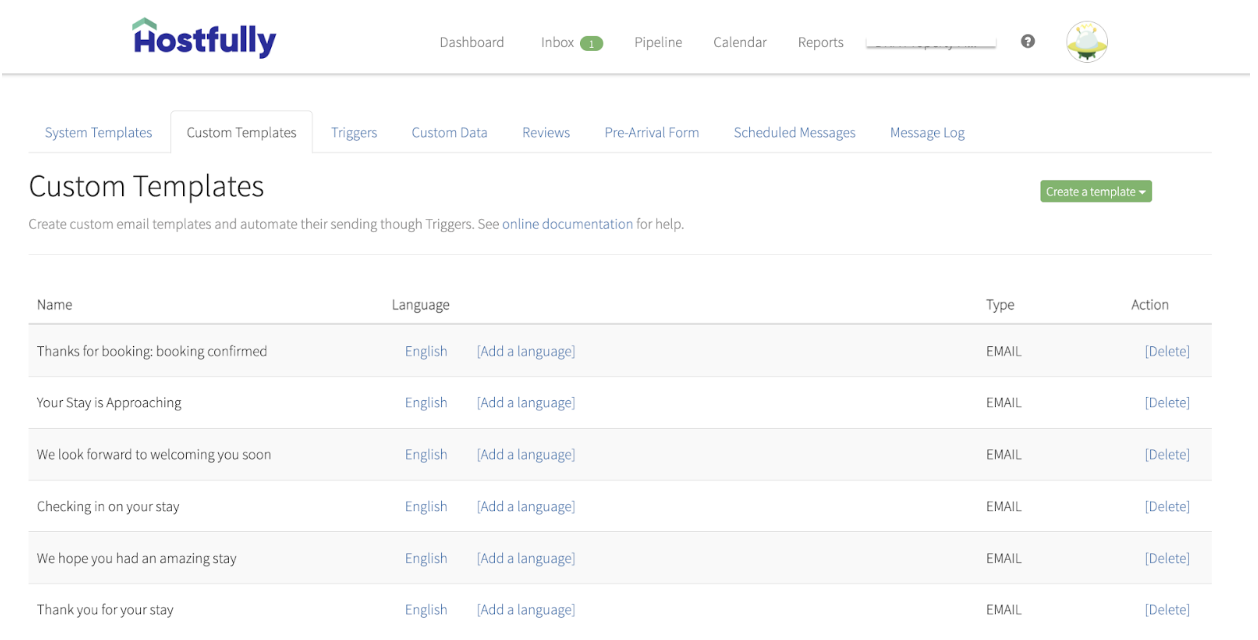
Task: Open the Reports page
Action: pos(820,42)
